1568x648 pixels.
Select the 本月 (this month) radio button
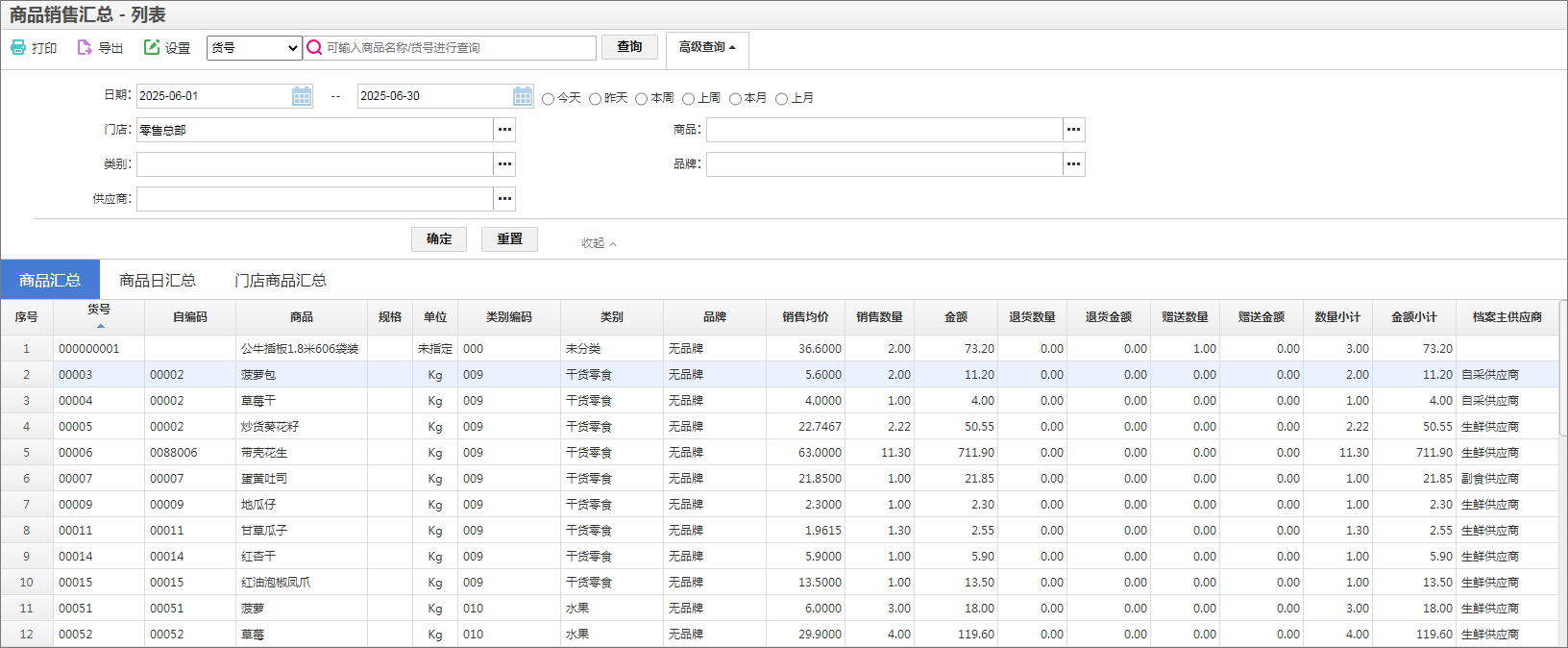point(736,99)
